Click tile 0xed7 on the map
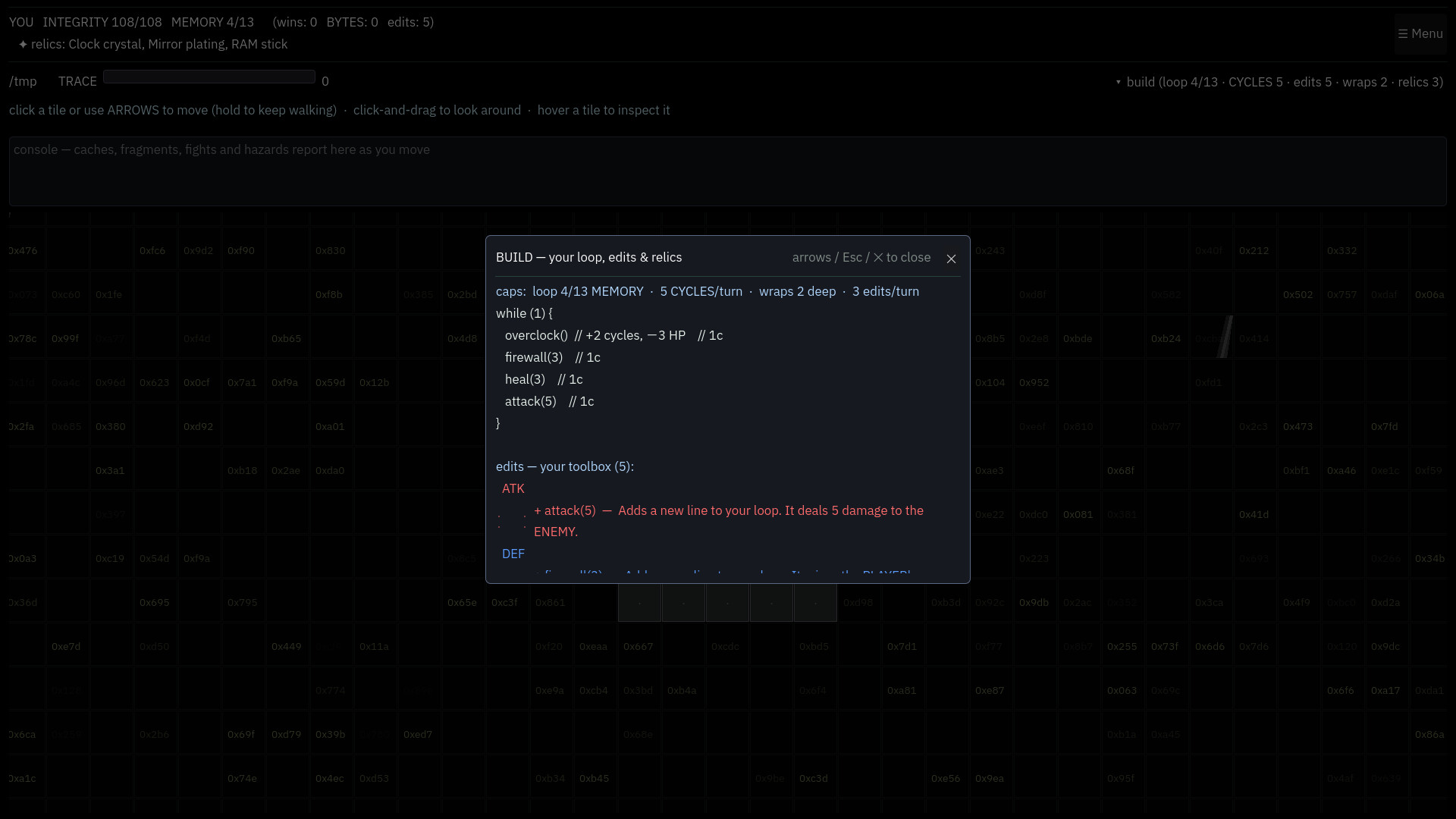1456x819 pixels. coord(418,734)
